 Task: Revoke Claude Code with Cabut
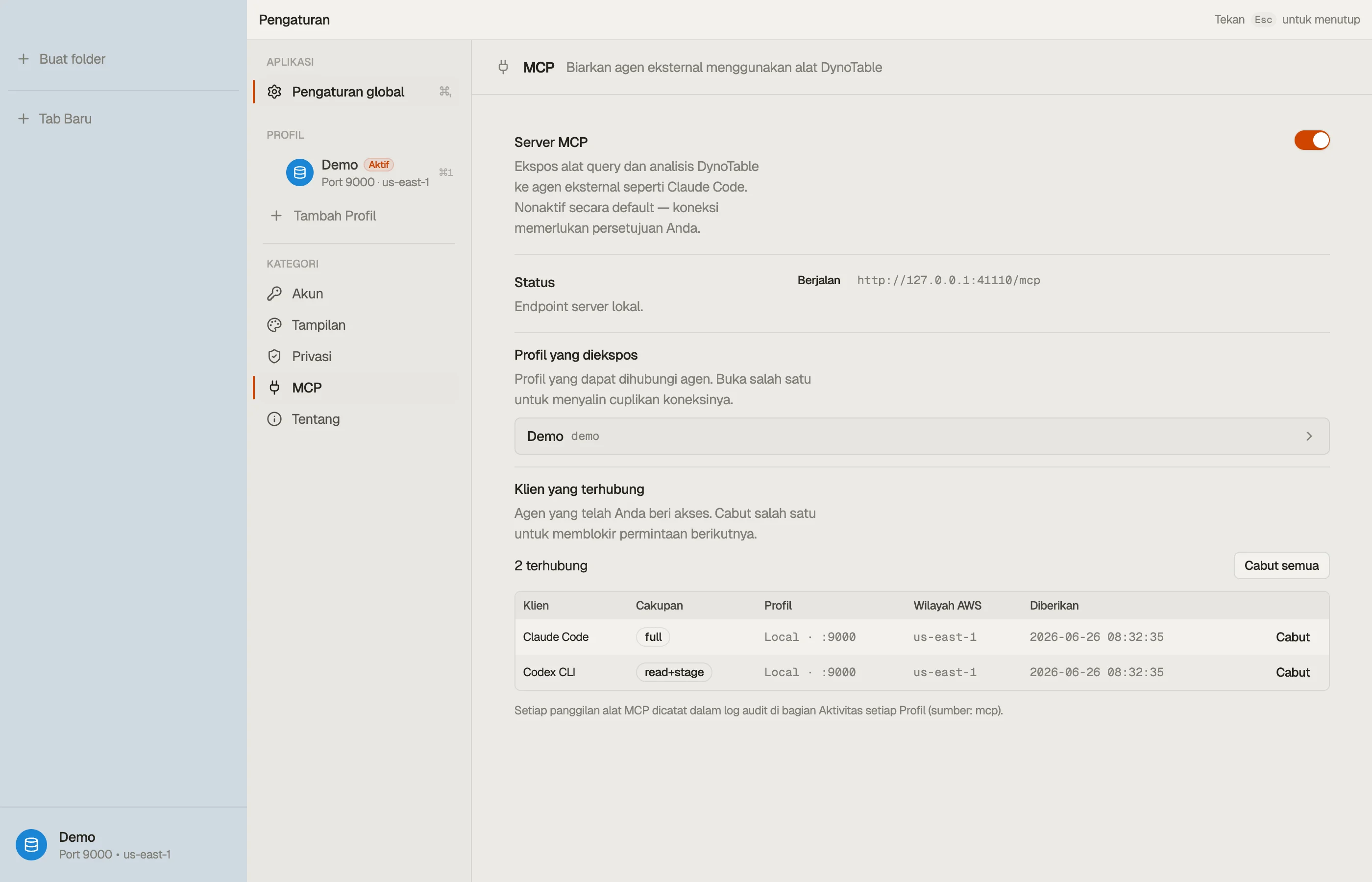pos(1293,637)
